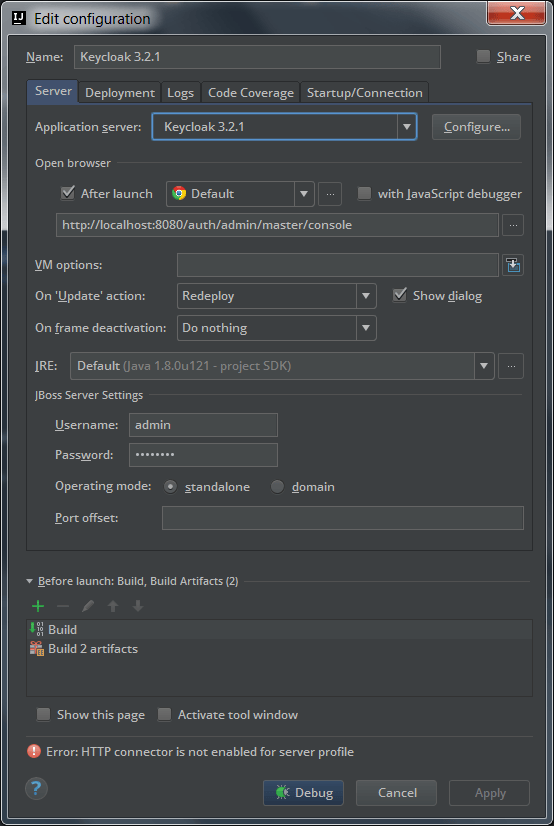Enable with JavaScript debugger checkbox
Image resolution: width=554 pixels, height=826 pixels.
coord(364,194)
